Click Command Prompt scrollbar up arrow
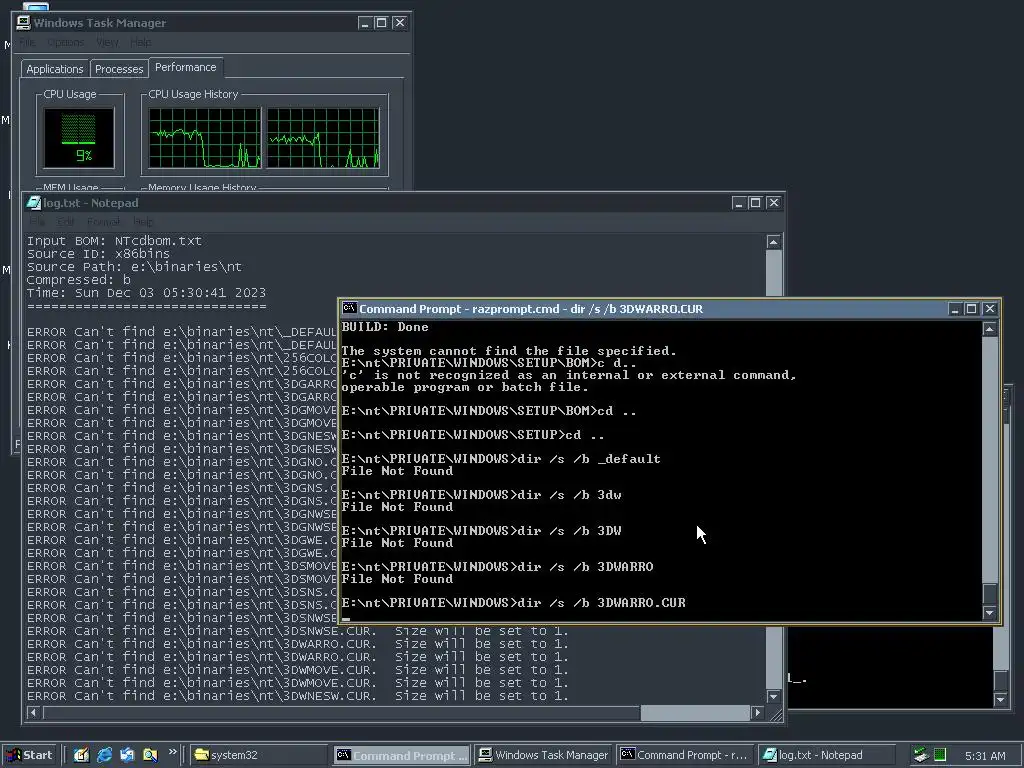1024x768 pixels. point(990,328)
